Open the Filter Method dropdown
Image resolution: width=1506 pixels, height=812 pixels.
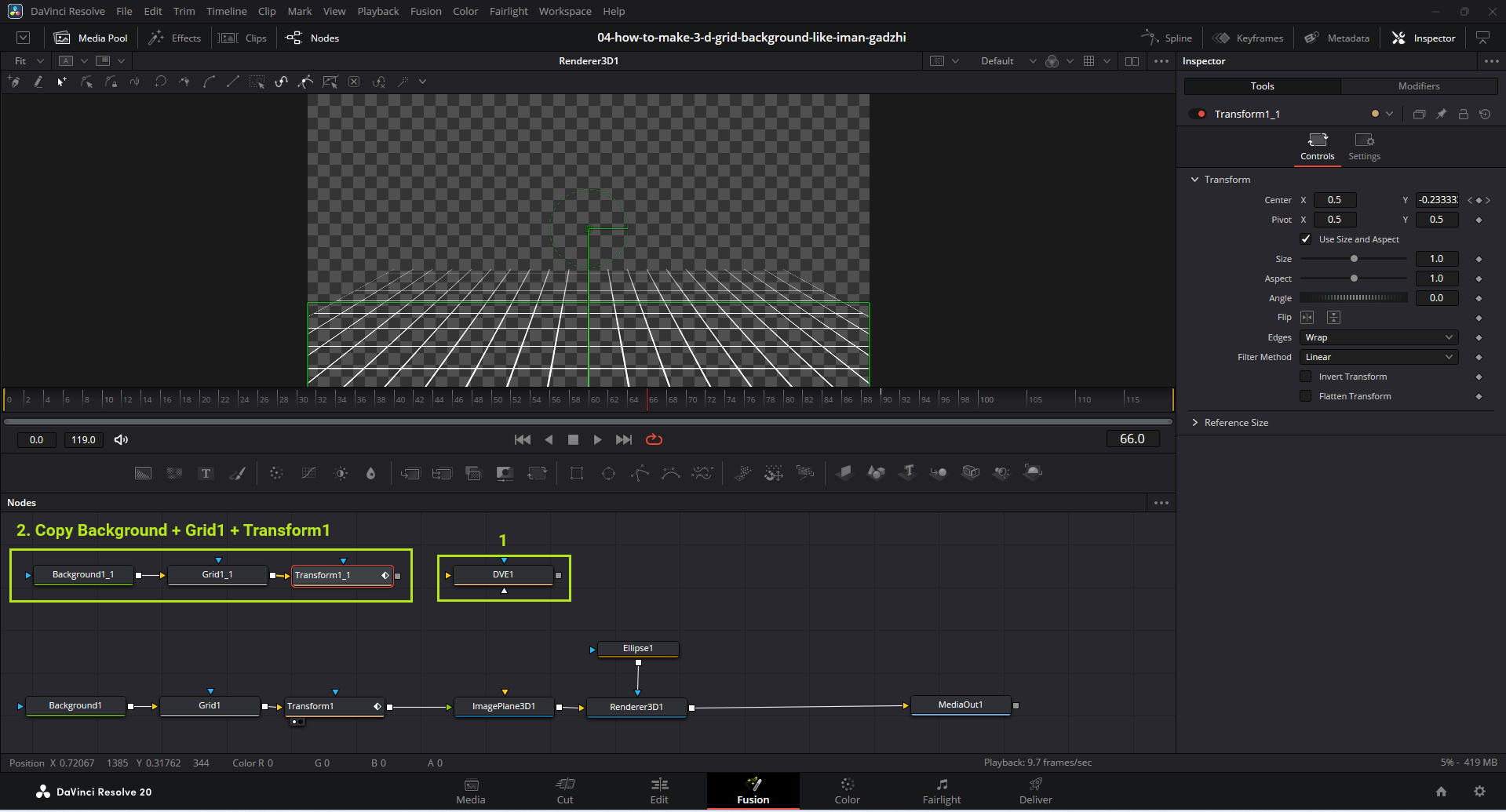pos(1378,357)
